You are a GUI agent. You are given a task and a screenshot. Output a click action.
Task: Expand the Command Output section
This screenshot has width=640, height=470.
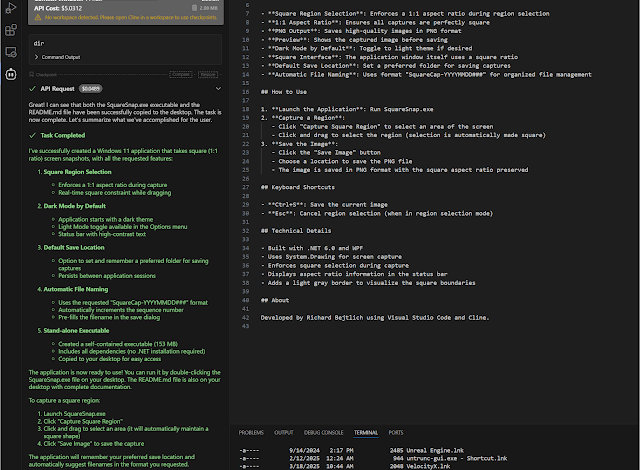click(x=57, y=57)
